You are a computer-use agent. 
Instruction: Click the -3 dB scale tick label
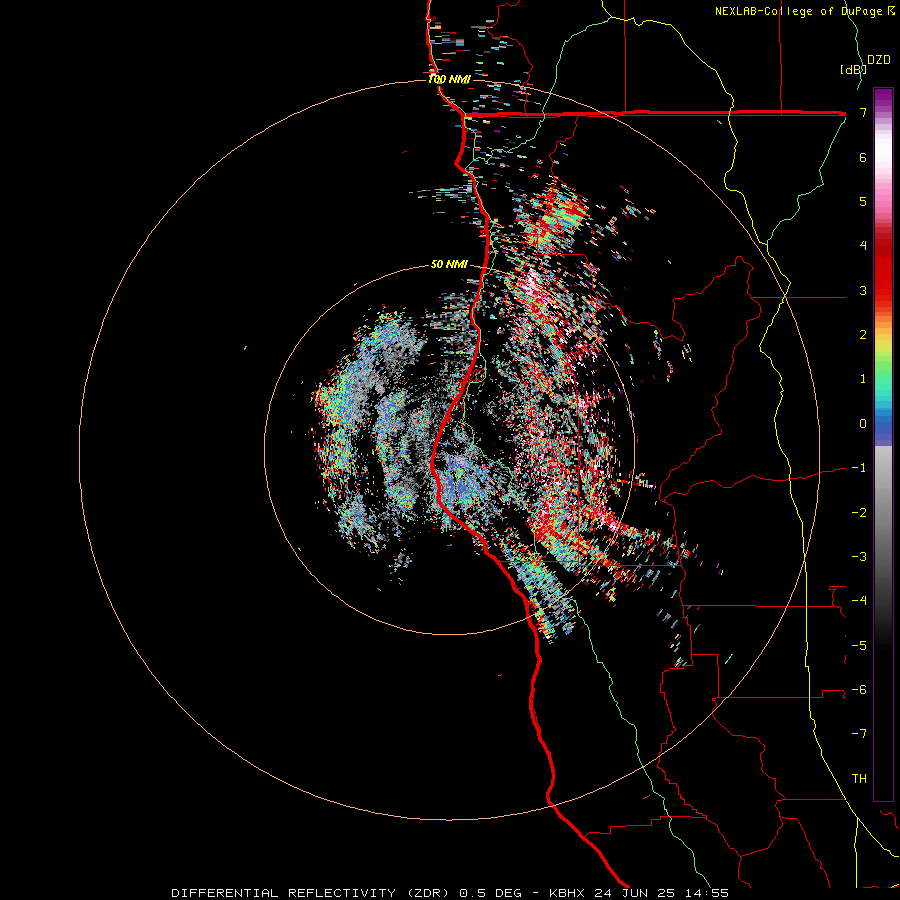click(x=859, y=557)
